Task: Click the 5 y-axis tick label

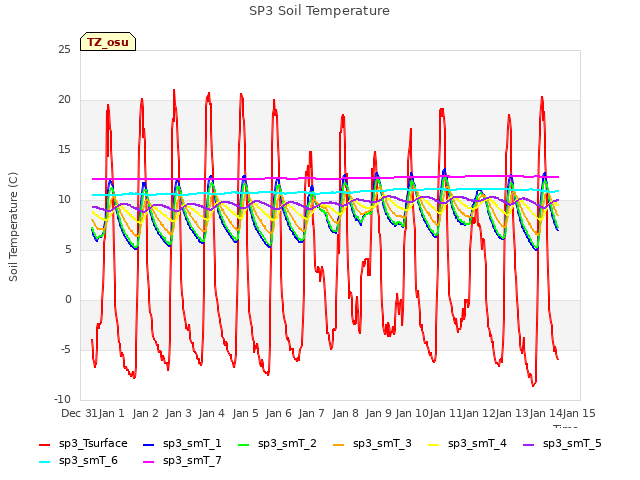Action: (68, 250)
